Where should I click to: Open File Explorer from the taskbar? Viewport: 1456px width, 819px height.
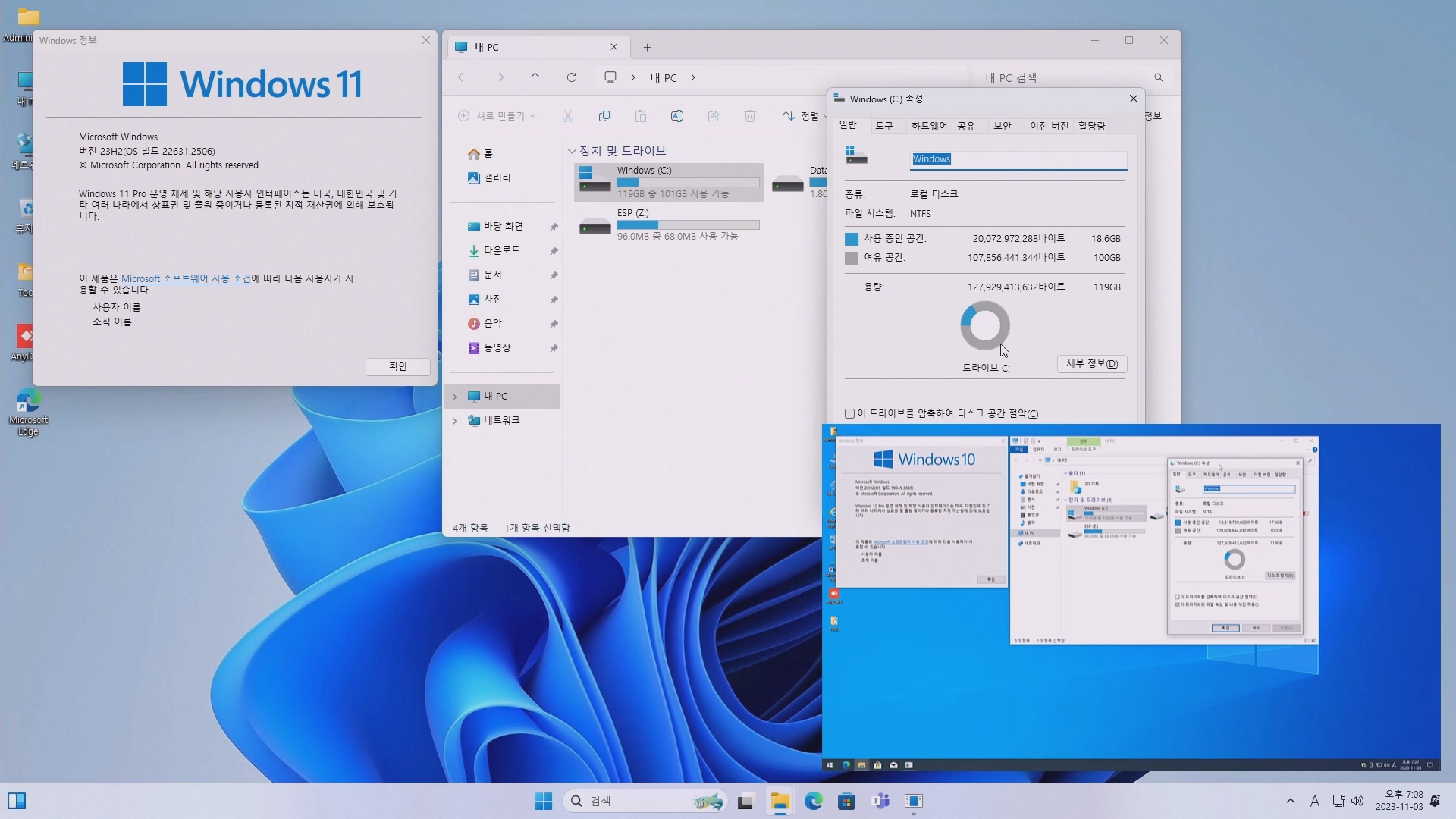pyautogui.click(x=780, y=802)
